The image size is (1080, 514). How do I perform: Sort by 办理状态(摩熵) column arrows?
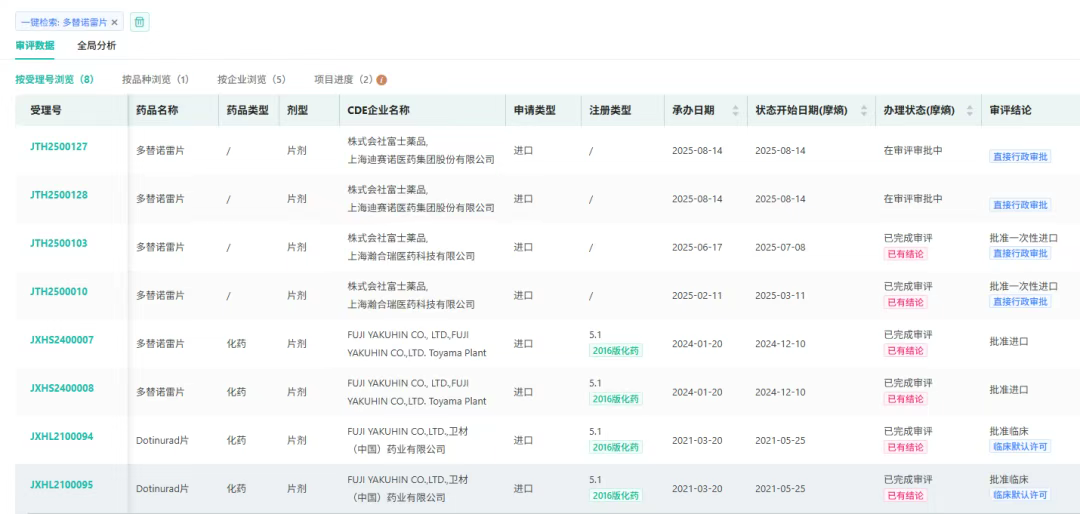click(968, 110)
